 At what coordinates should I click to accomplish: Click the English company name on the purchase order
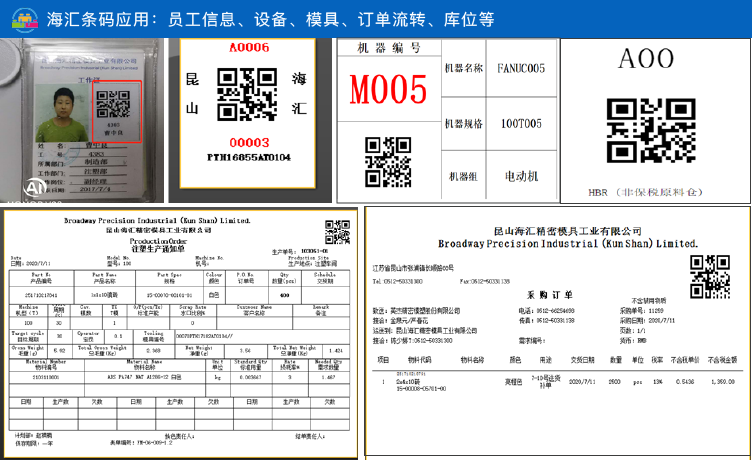[x=568, y=244]
